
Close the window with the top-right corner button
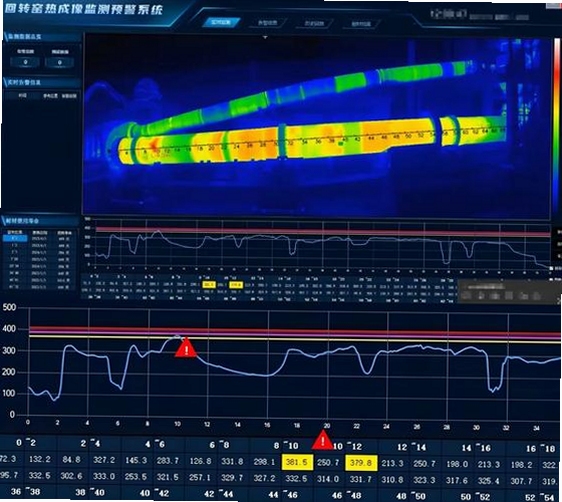tap(554, 6)
